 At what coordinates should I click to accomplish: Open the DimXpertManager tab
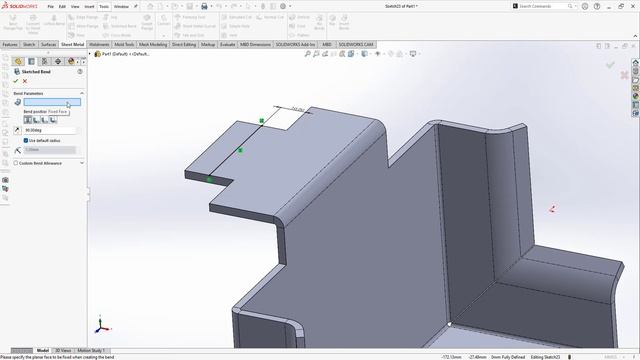coord(58,61)
